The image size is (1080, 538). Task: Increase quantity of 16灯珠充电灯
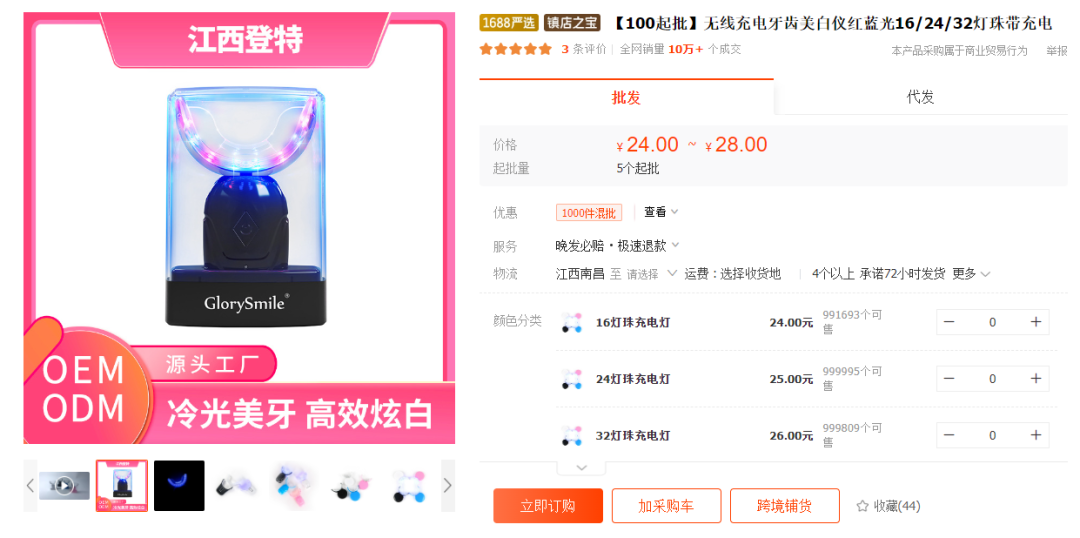coord(1035,322)
